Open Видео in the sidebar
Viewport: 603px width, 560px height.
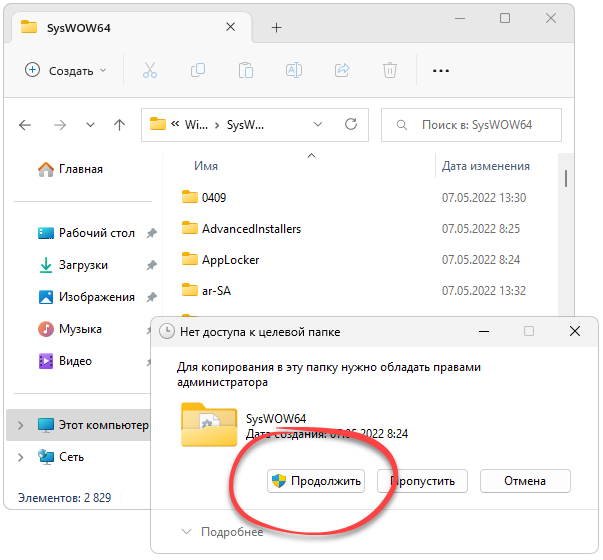click(65, 361)
